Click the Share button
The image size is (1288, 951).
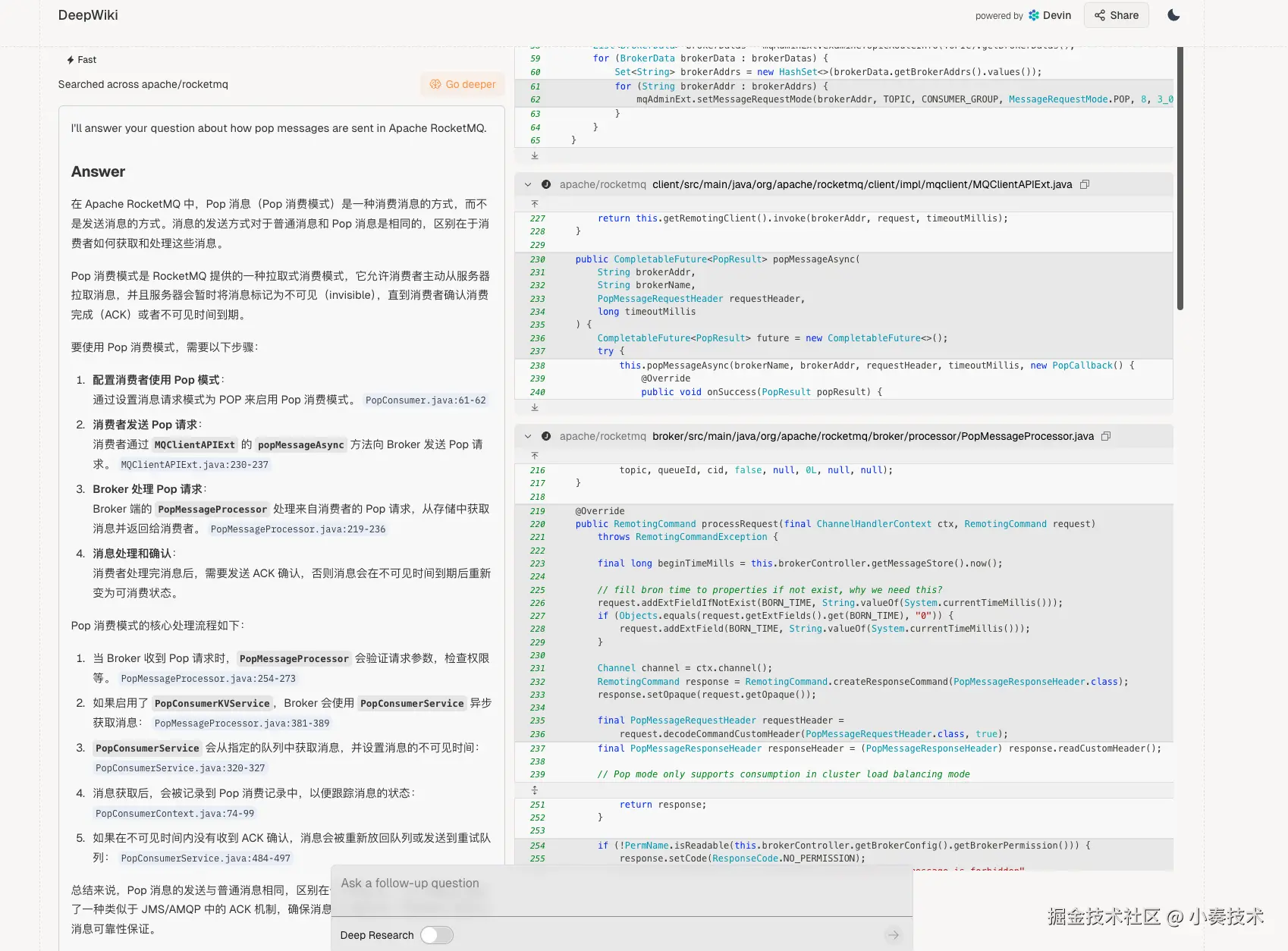click(1117, 15)
